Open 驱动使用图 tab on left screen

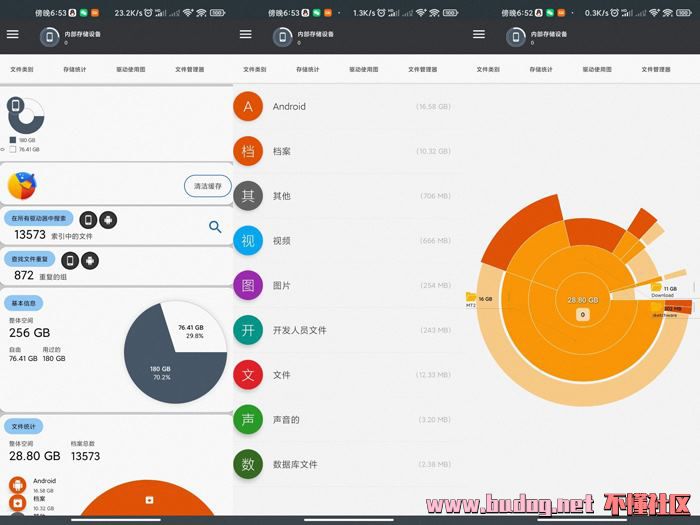[x=131, y=69]
